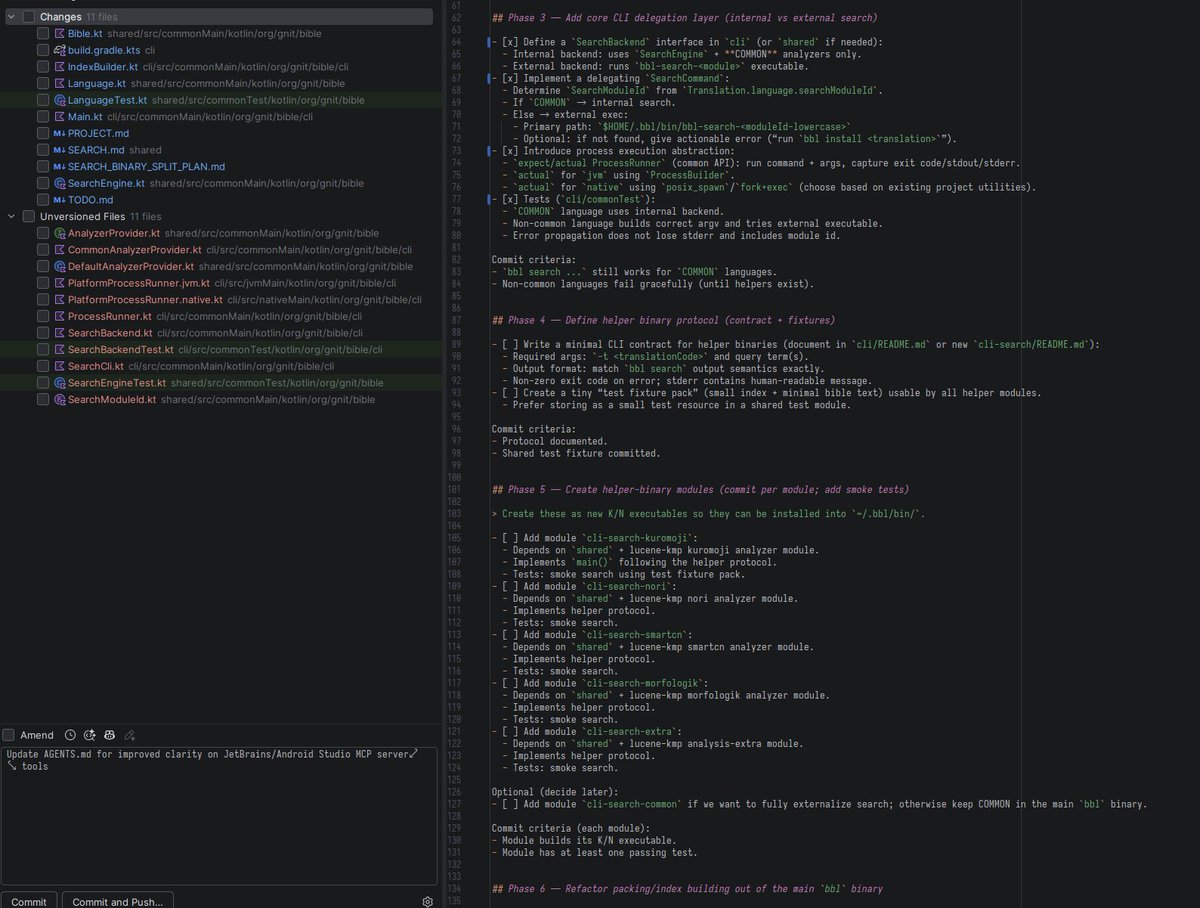This screenshot has width=1200, height=908.
Task: Click the Commit button
Action: pos(29,901)
